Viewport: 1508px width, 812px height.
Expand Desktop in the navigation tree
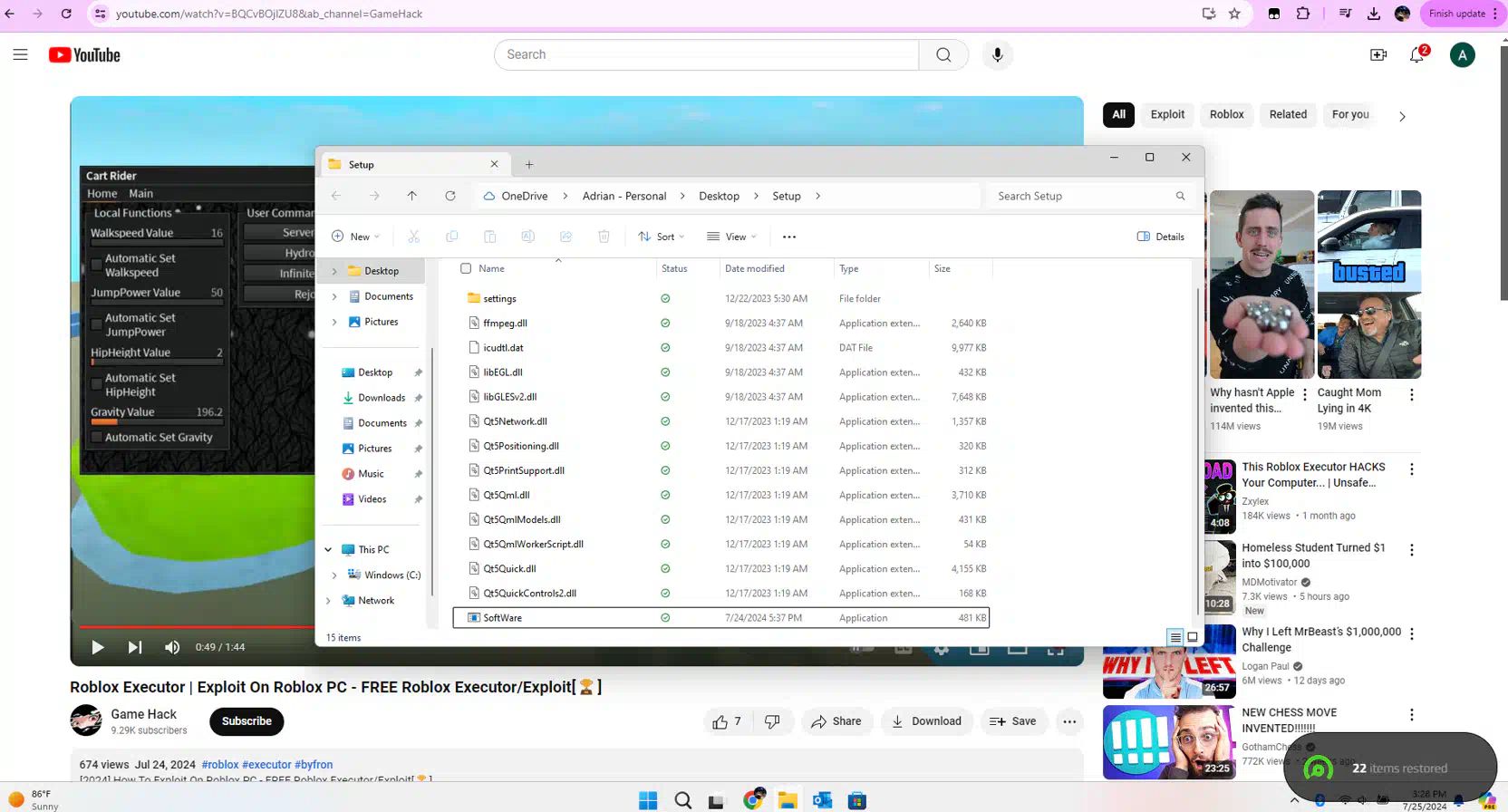(x=334, y=271)
